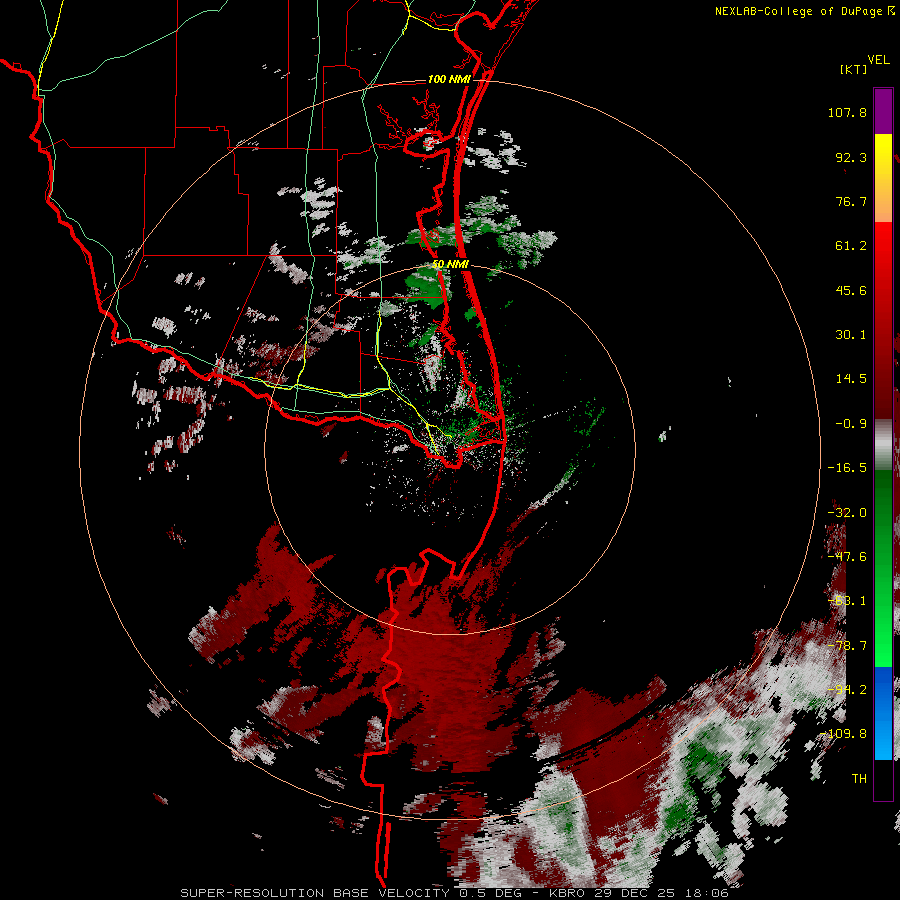Click the 45.6 legend value

(851, 290)
